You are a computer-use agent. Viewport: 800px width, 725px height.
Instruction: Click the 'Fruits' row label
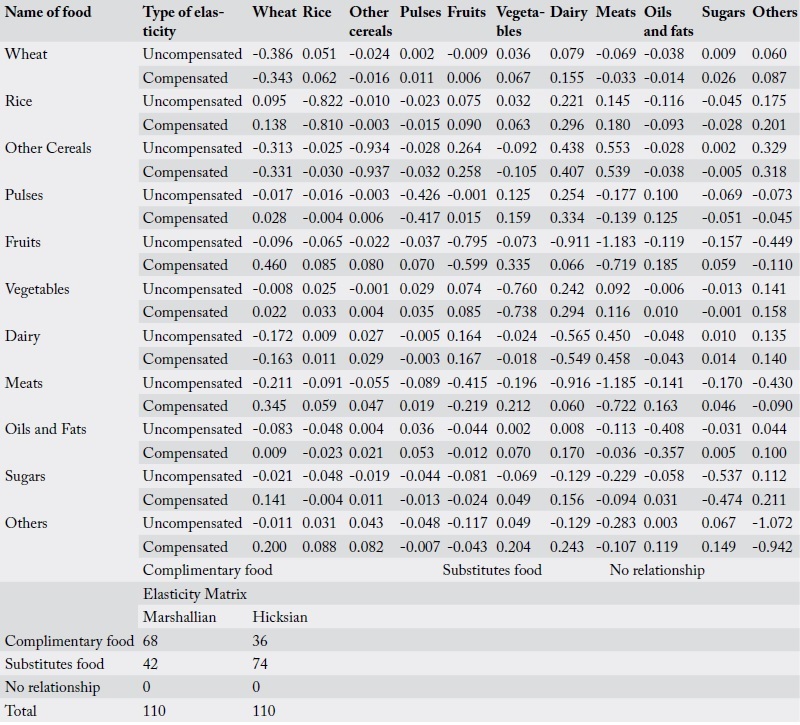pyautogui.click(x=22, y=242)
